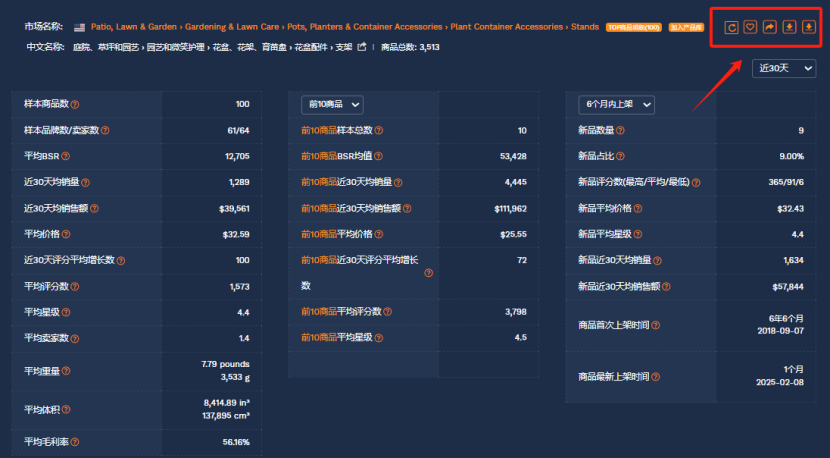
Task: Click the 加入产品库 button
Action: (684, 28)
